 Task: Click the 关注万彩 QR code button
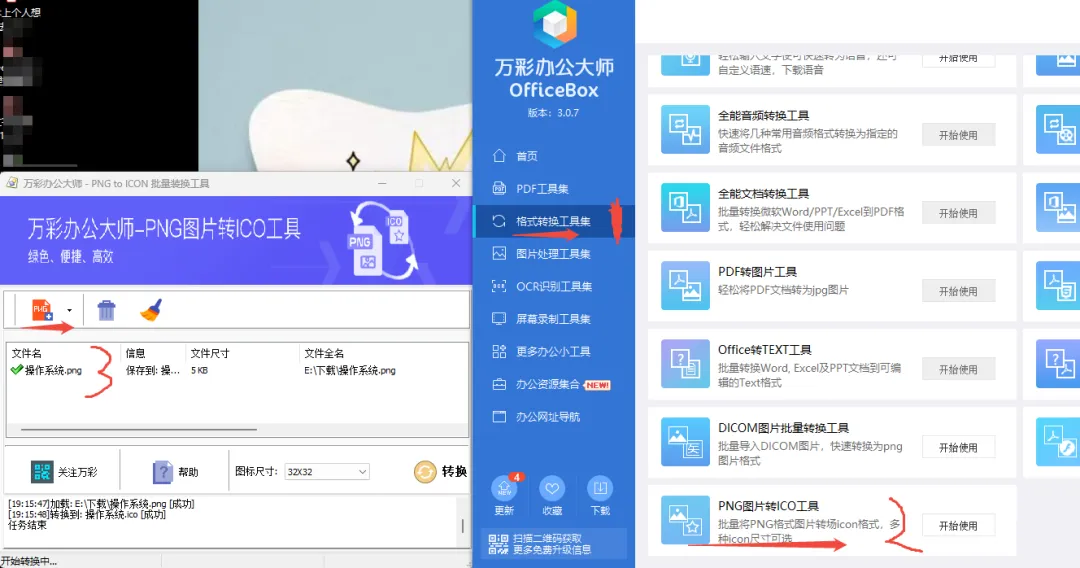[64, 472]
